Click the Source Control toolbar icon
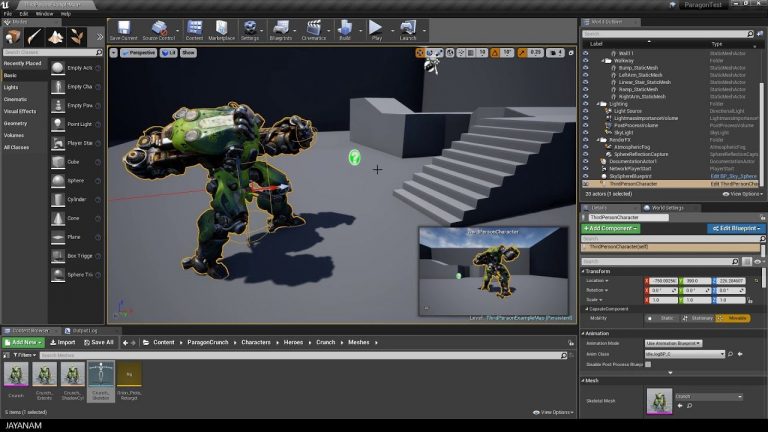The image size is (768, 432). (x=158, y=29)
